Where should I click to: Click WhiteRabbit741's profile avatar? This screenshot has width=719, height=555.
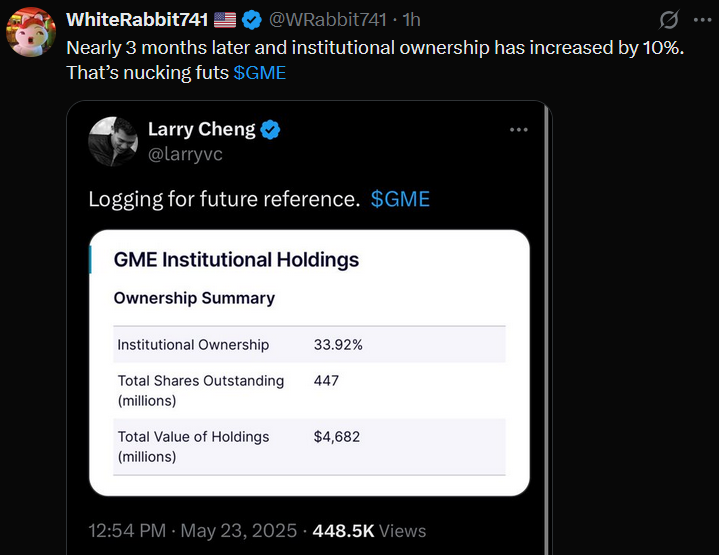pos(31,32)
